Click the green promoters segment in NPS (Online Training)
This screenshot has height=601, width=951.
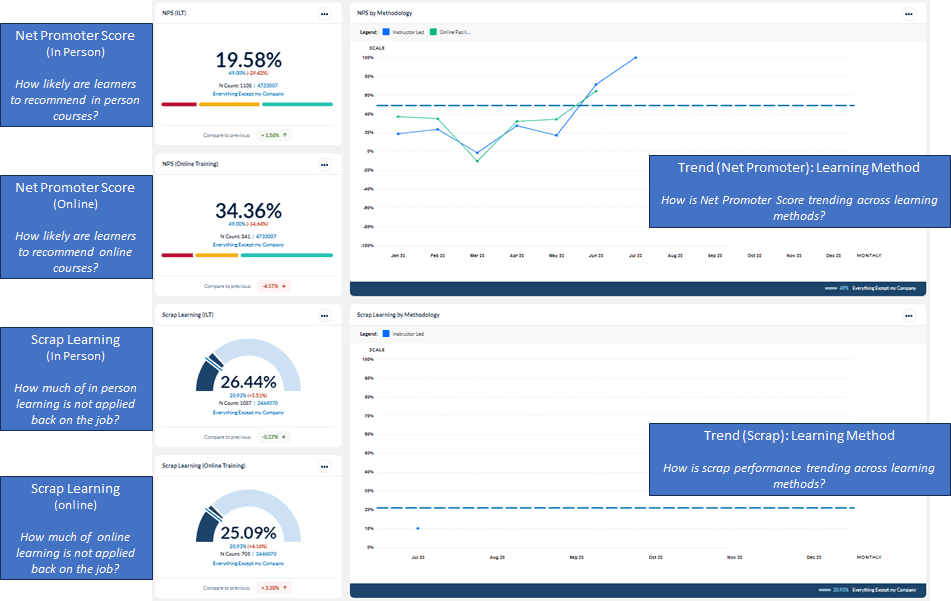tap(287, 255)
